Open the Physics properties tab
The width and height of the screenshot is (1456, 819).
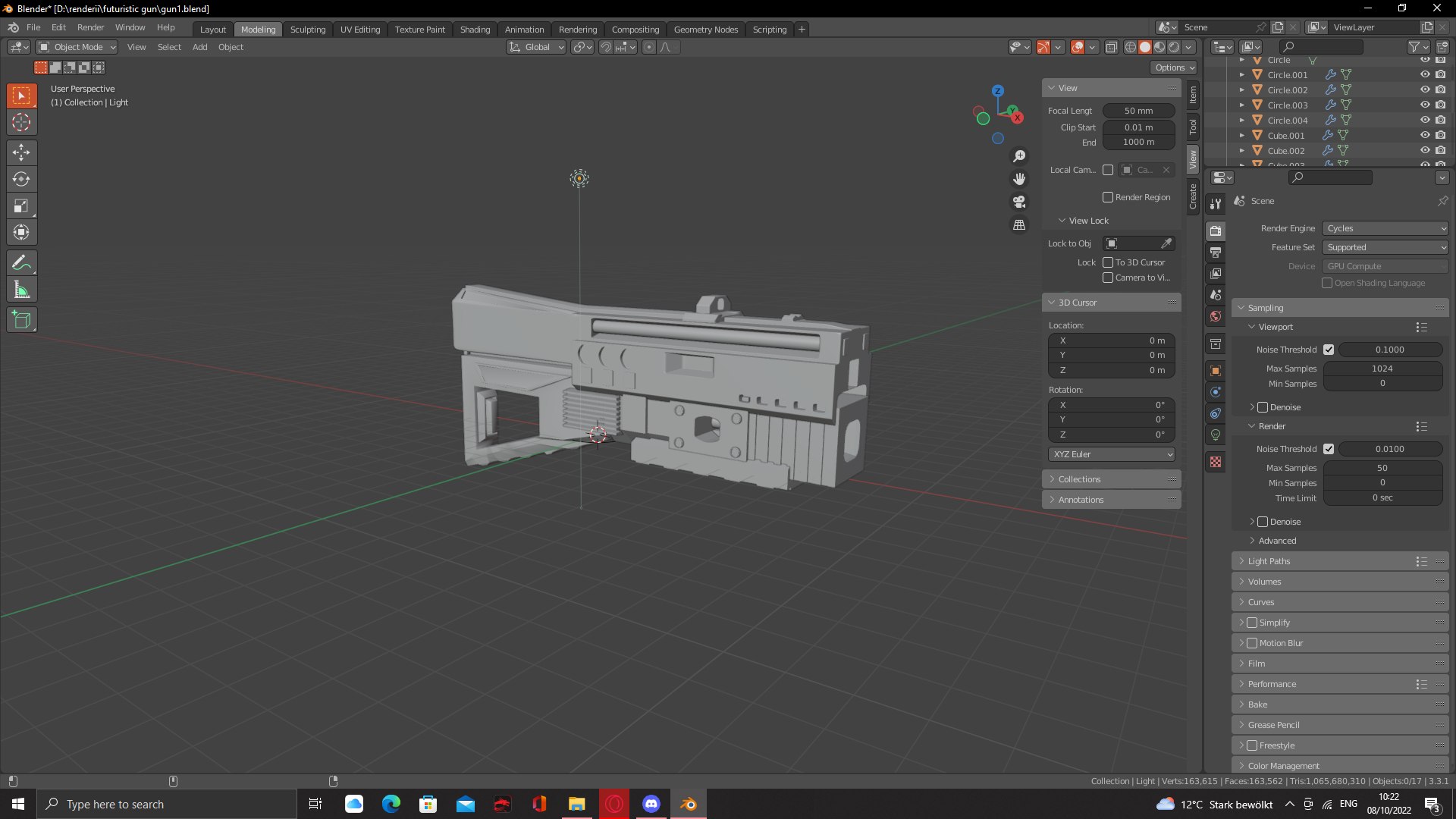coord(1216,392)
